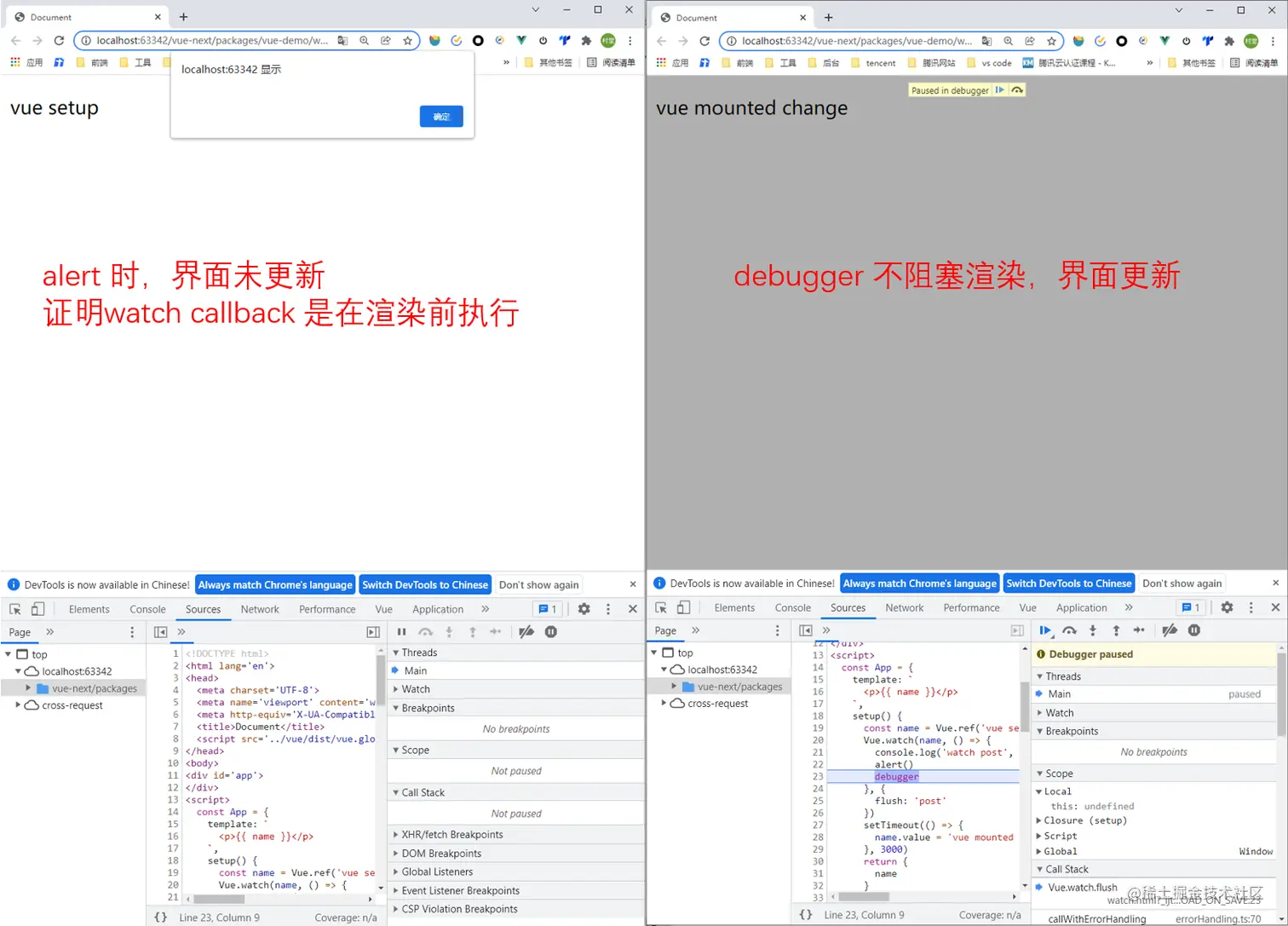Open Chrome menu dots in left window
1288x926 pixels.
tap(630, 40)
